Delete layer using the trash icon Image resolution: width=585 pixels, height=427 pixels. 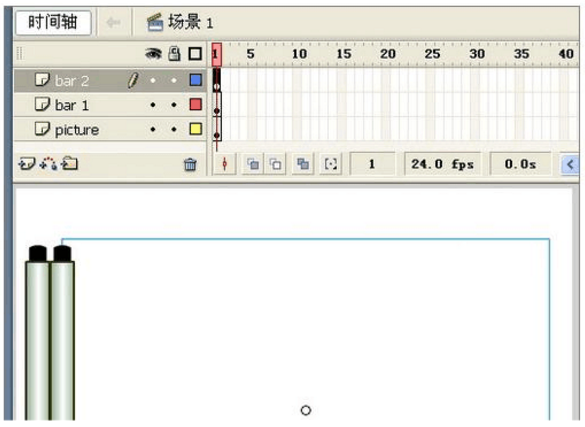click(x=190, y=164)
